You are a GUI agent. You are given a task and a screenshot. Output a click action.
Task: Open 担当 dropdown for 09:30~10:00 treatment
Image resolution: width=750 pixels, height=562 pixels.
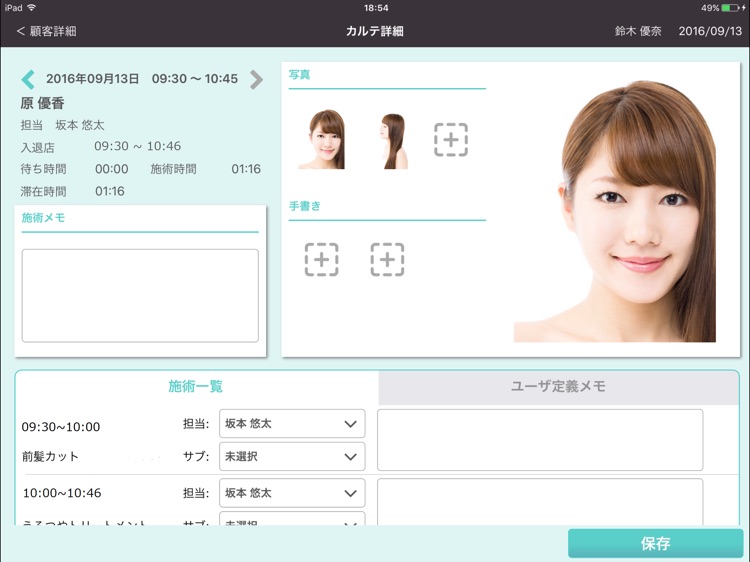tap(292, 423)
